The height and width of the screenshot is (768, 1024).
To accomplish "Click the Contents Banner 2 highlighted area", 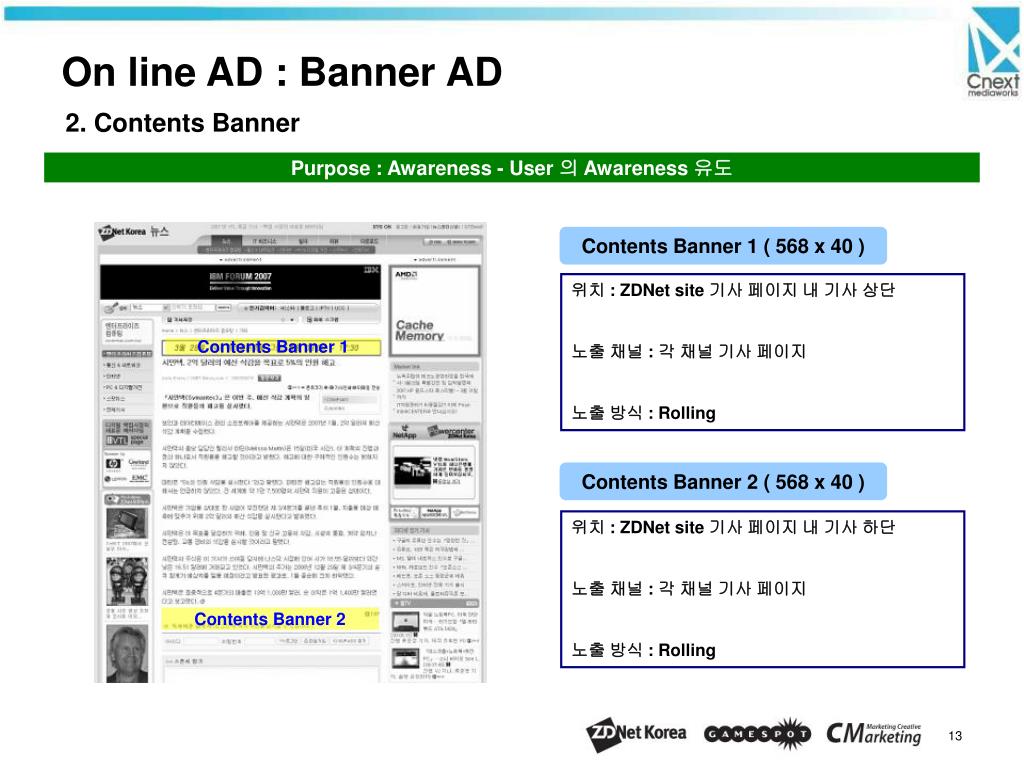I will pyautogui.click(x=270, y=618).
